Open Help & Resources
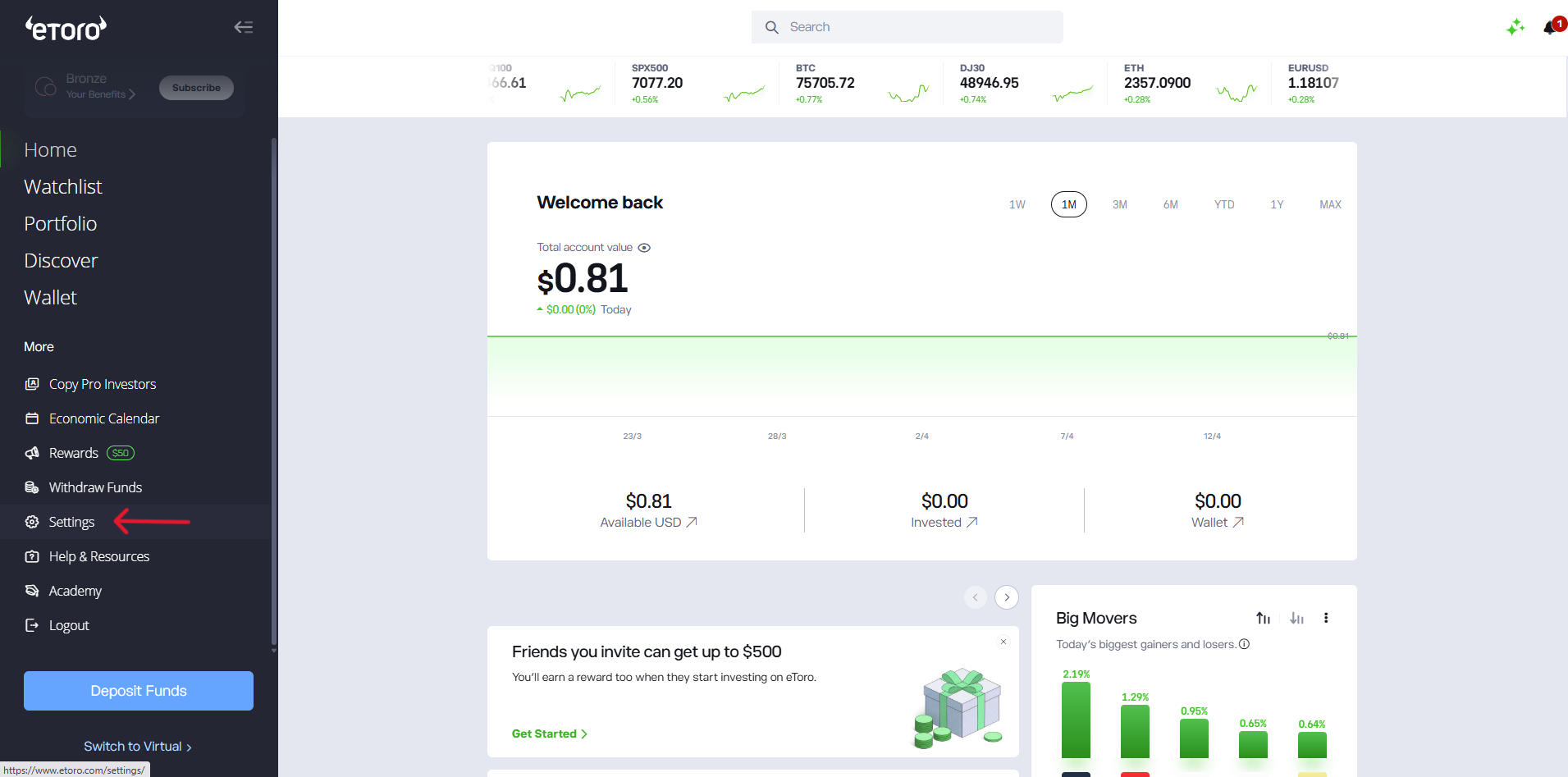The image size is (1568, 777). tap(99, 556)
